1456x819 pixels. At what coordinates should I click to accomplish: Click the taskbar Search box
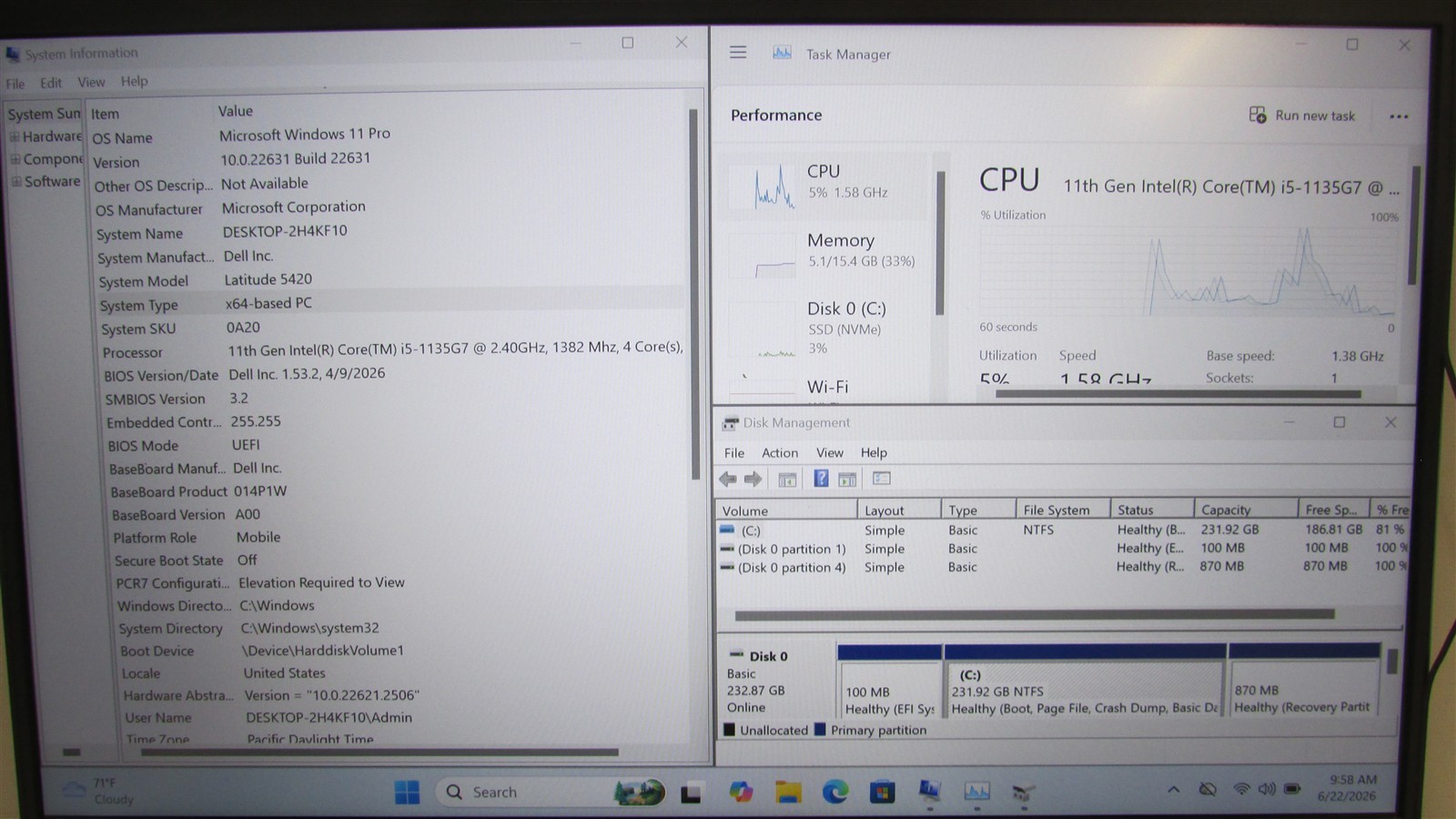coord(551,793)
